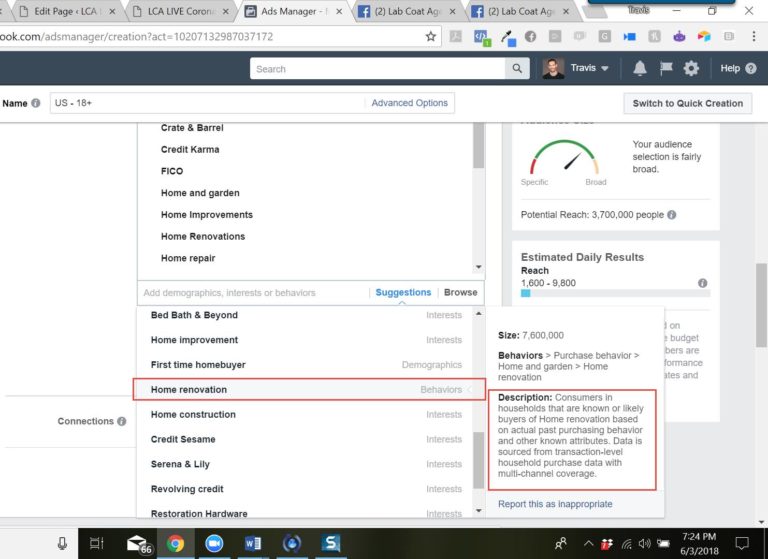This screenshot has width=768, height=559.
Task: Open Chrome three-dot menu
Action: (x=754, y=36)
